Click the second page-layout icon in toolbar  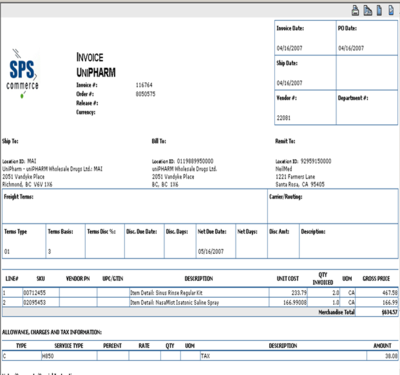click(368, 11)
